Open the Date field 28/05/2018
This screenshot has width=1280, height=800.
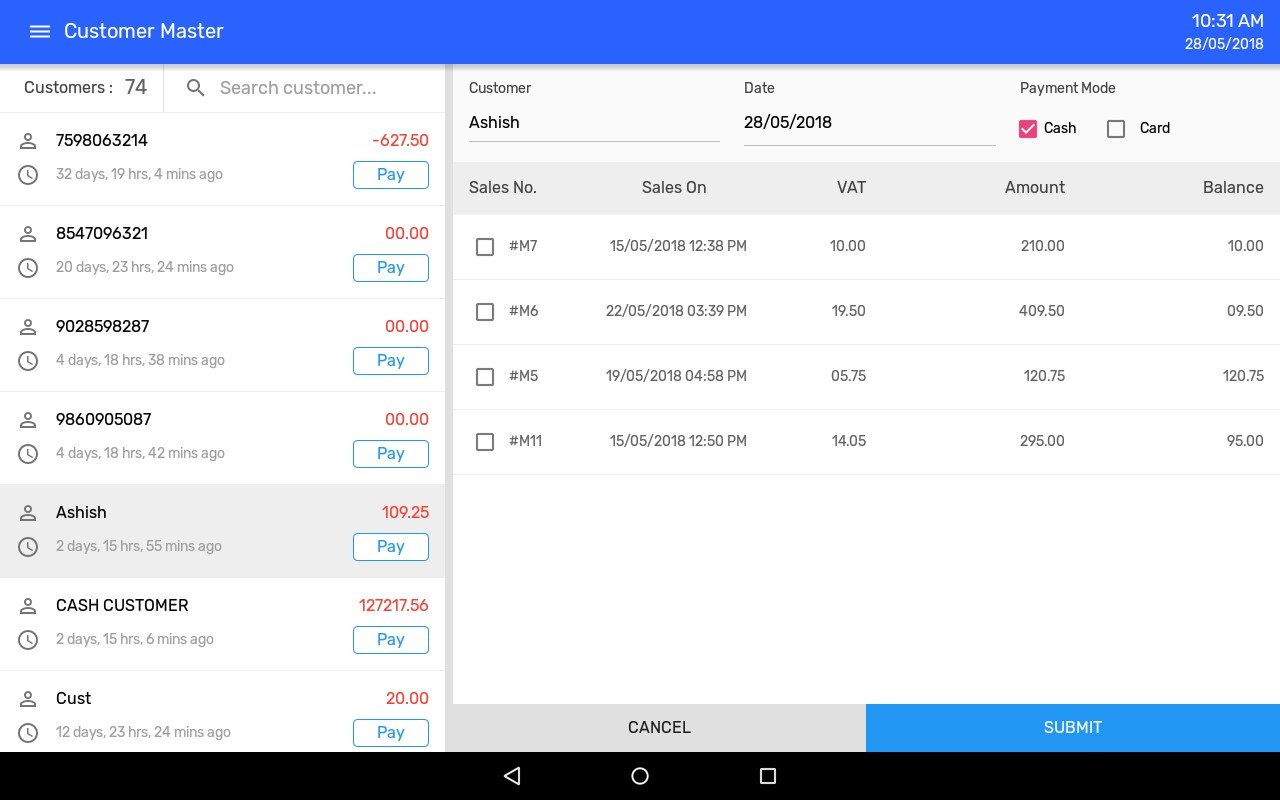pos(869,123)
